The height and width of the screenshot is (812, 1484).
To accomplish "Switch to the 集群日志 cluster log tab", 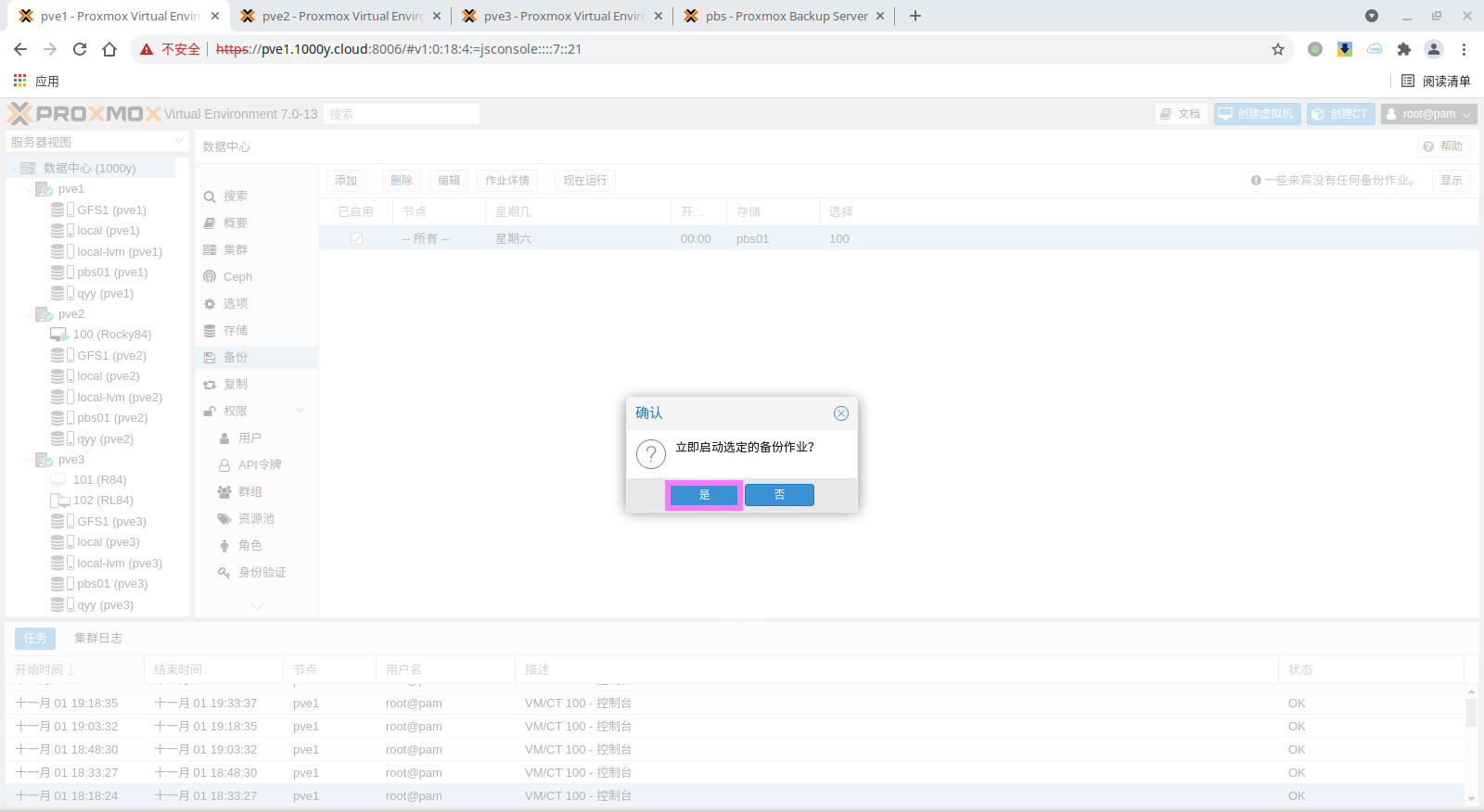I will [x=98, y=638].
